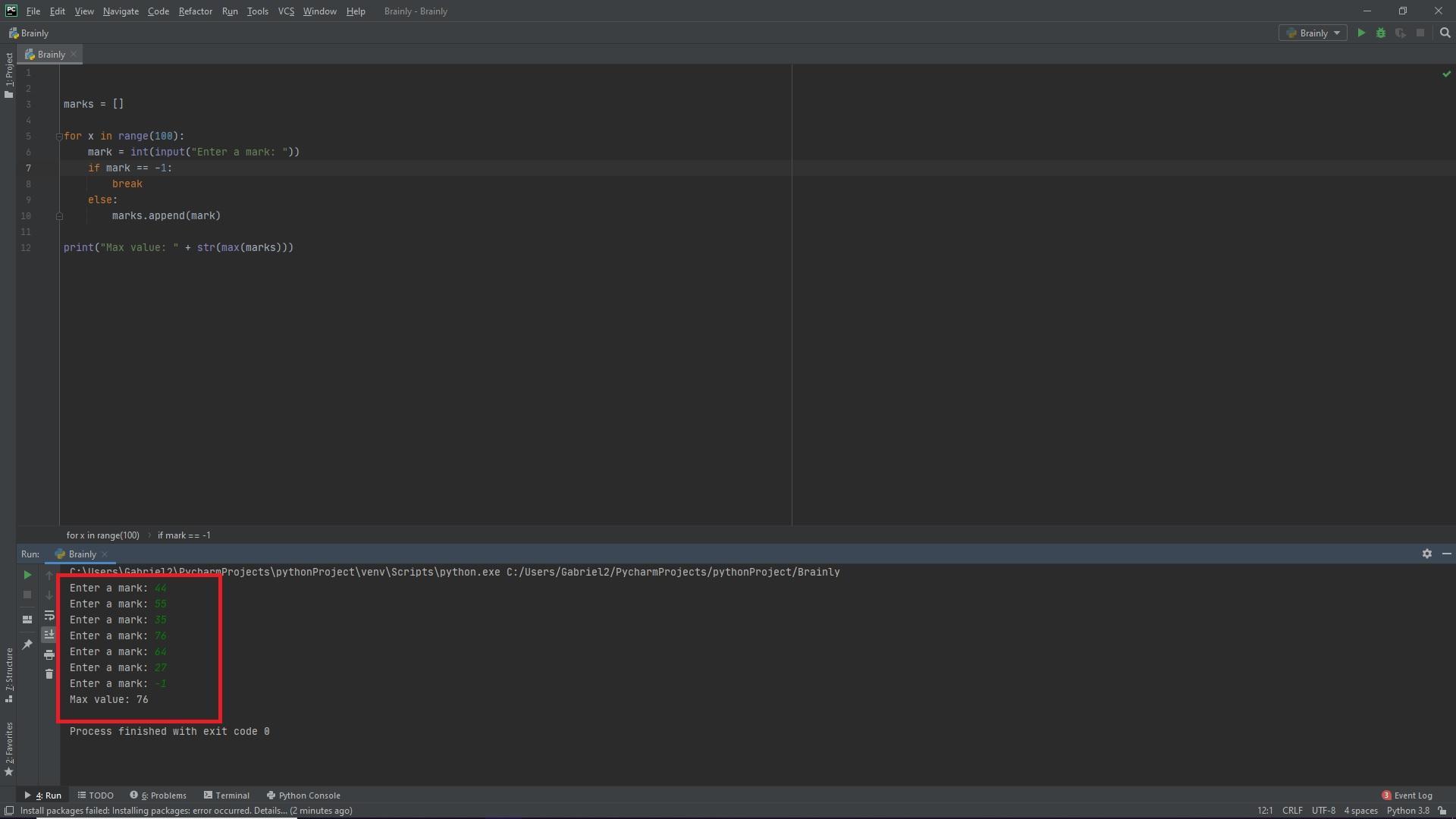Close the Brainly editor tab
Viewport: 1456px width, 819px height.
(74, 55)
